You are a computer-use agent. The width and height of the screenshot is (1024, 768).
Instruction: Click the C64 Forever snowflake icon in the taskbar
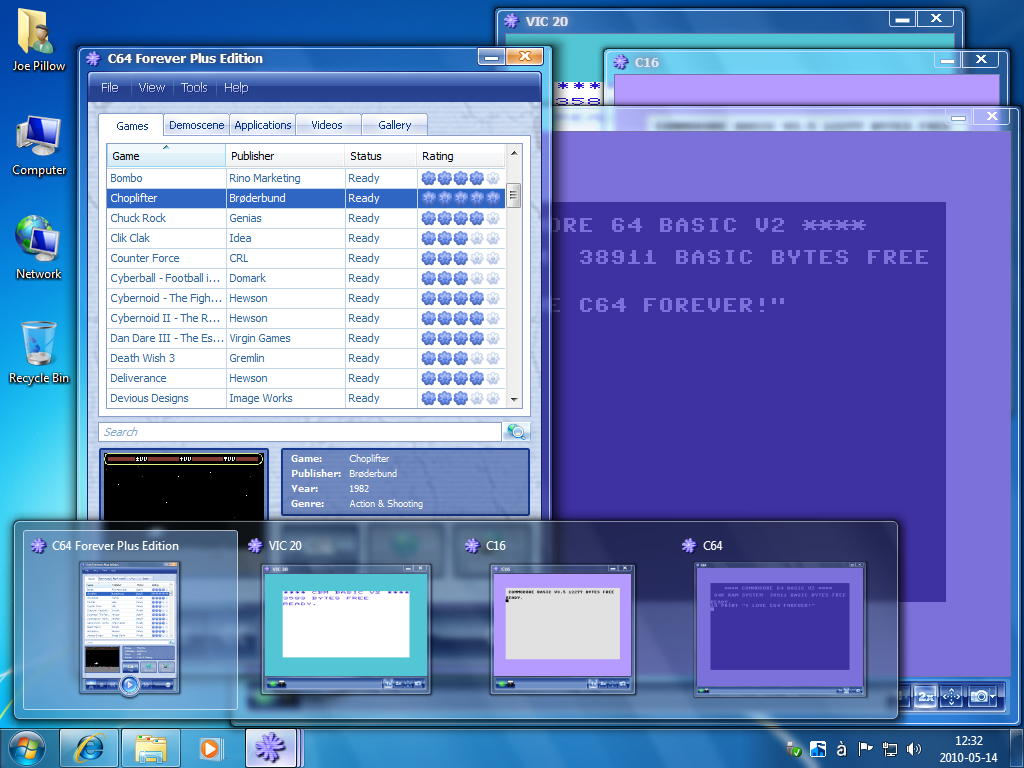click(x=270, y=748)
